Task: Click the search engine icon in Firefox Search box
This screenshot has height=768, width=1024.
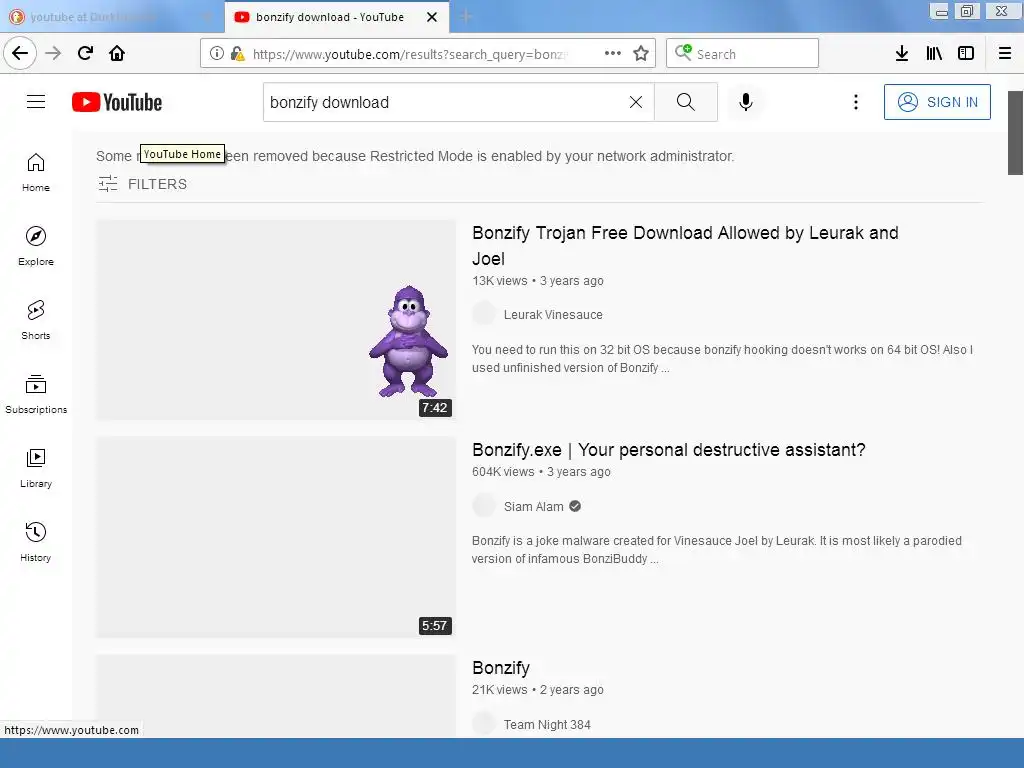Action: click(683, 53)
